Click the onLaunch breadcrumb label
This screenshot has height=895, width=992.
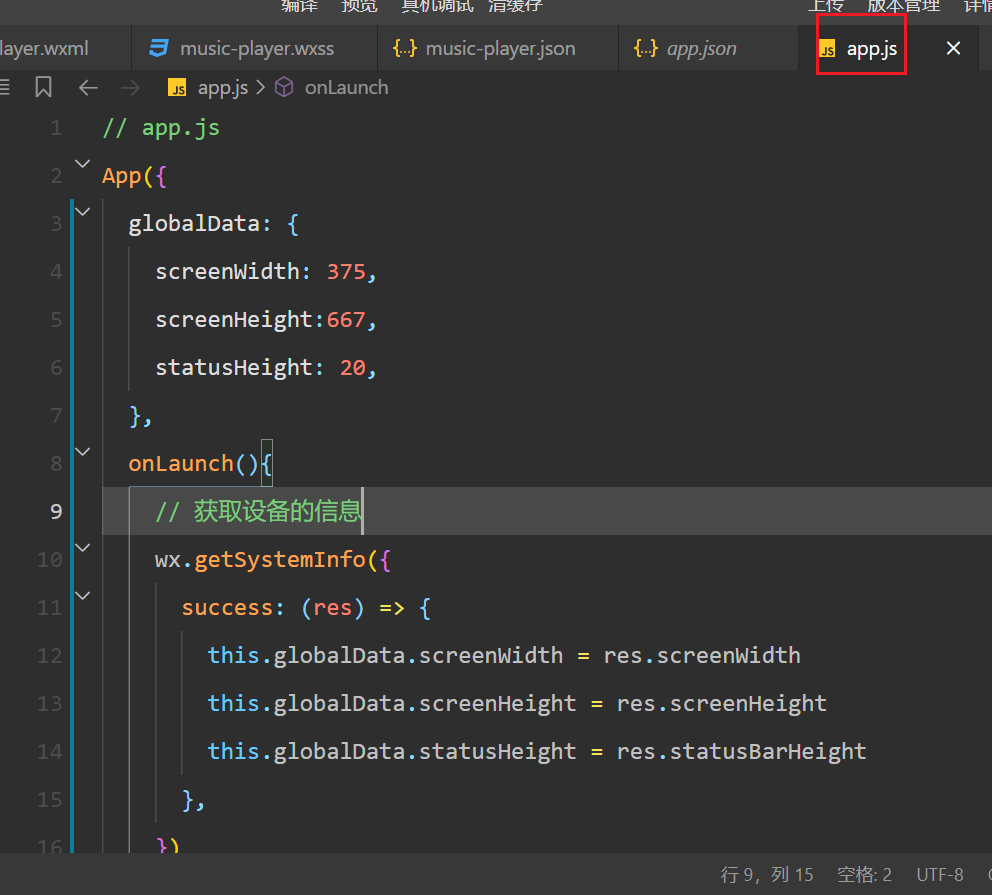[x=346, y=88]
